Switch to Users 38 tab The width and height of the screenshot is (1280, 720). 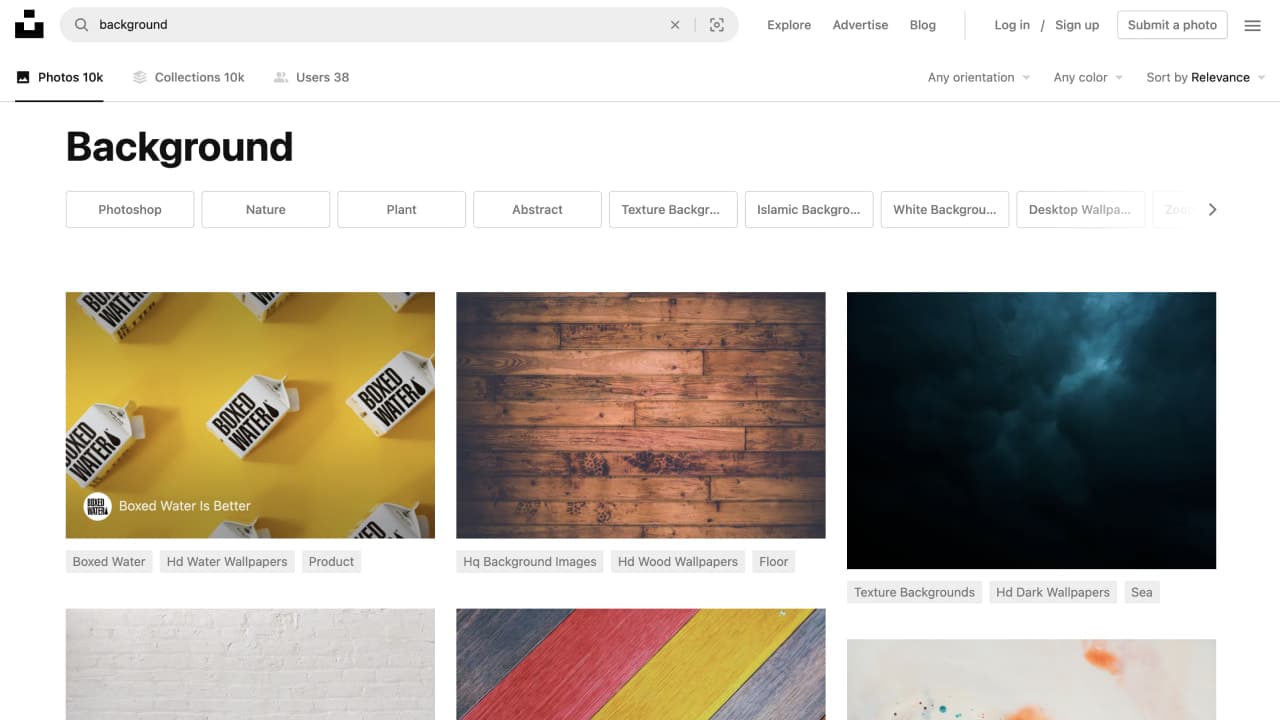(x=312, y=77)
